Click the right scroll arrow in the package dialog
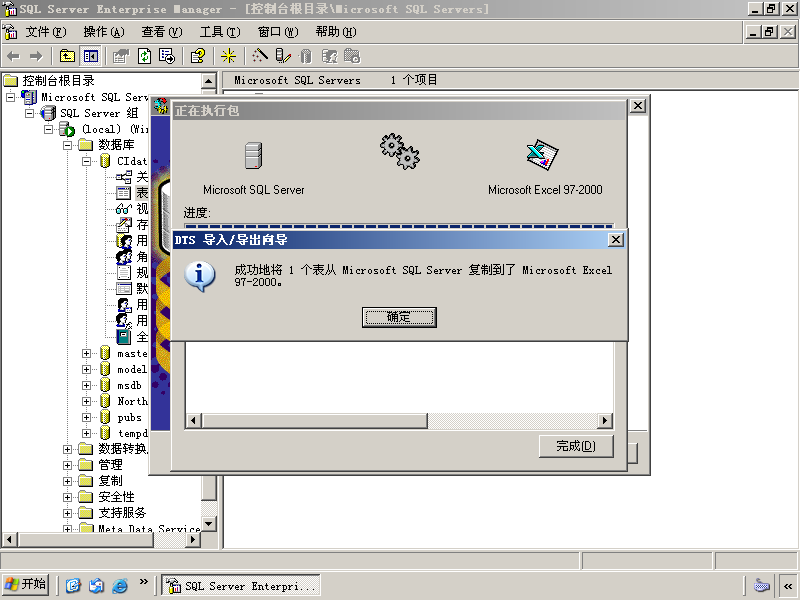800x600 pixels. (x=605, y=421)
